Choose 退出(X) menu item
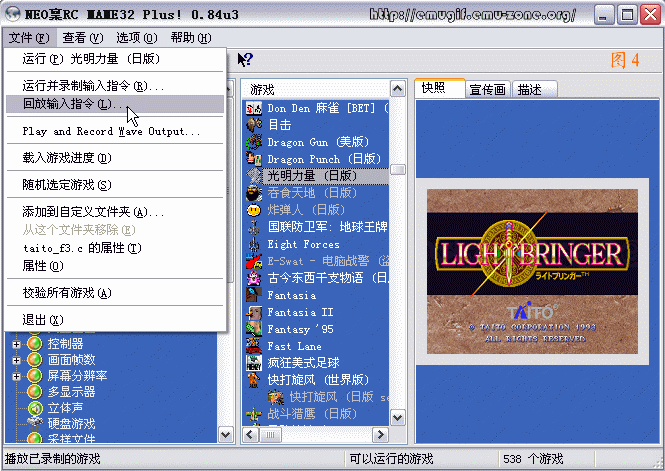Viewport: 665px width, 471px height. coord(115,320)
